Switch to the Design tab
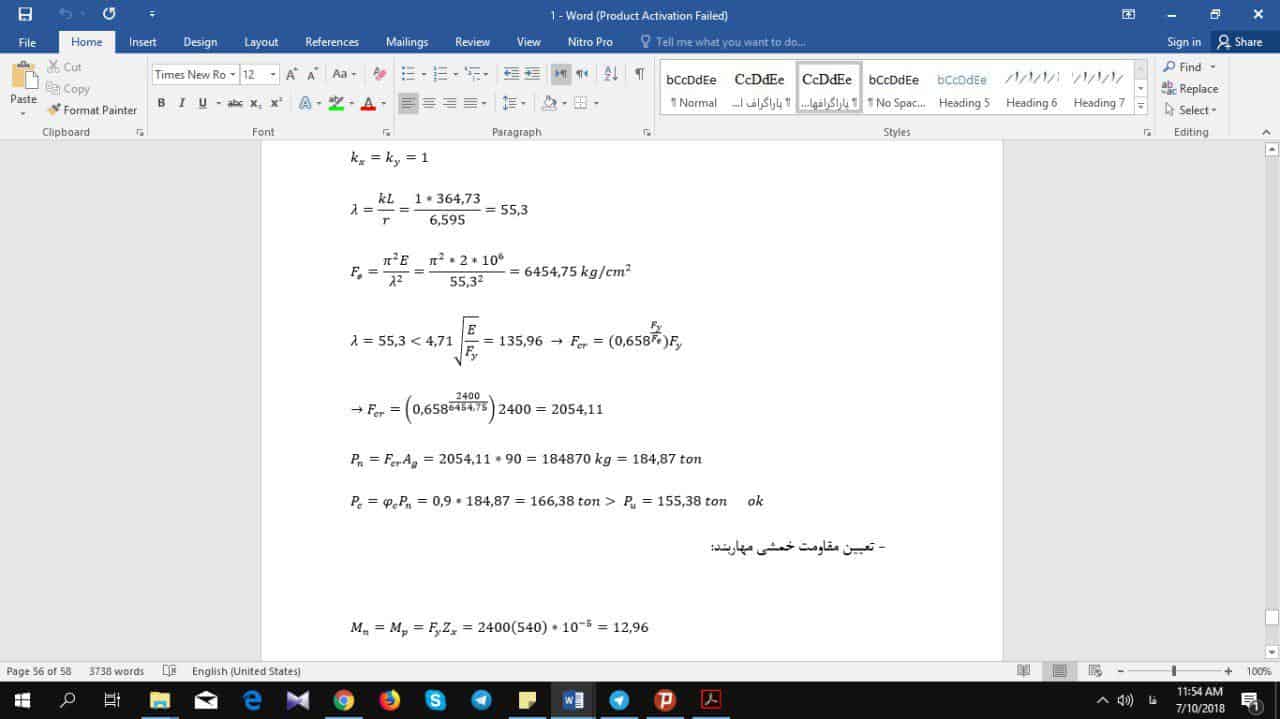 click(x=200, y=42)
